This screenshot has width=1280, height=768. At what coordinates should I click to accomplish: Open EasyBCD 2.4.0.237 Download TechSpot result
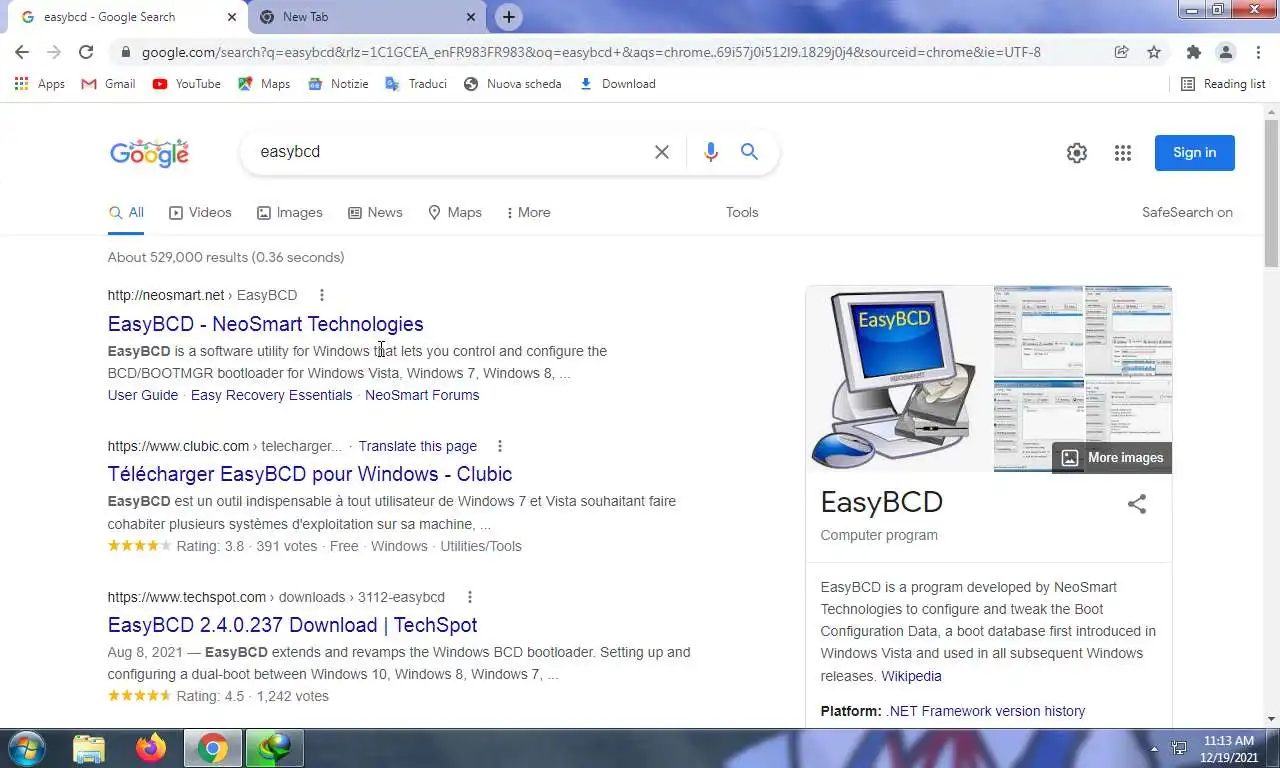coord(293,625)
